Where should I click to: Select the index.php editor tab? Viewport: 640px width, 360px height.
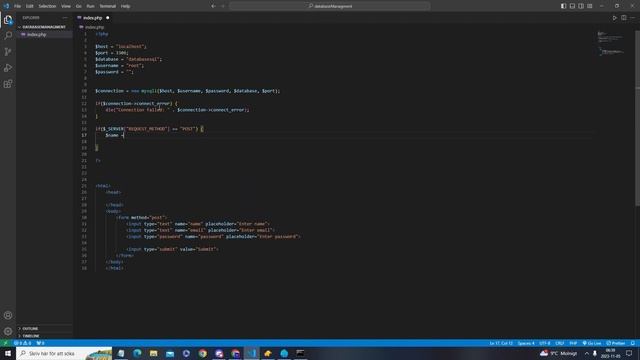(93, 18)
